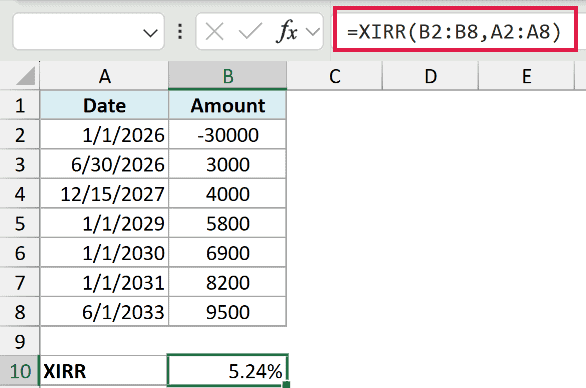Select row 6 header

pos(19,253)
